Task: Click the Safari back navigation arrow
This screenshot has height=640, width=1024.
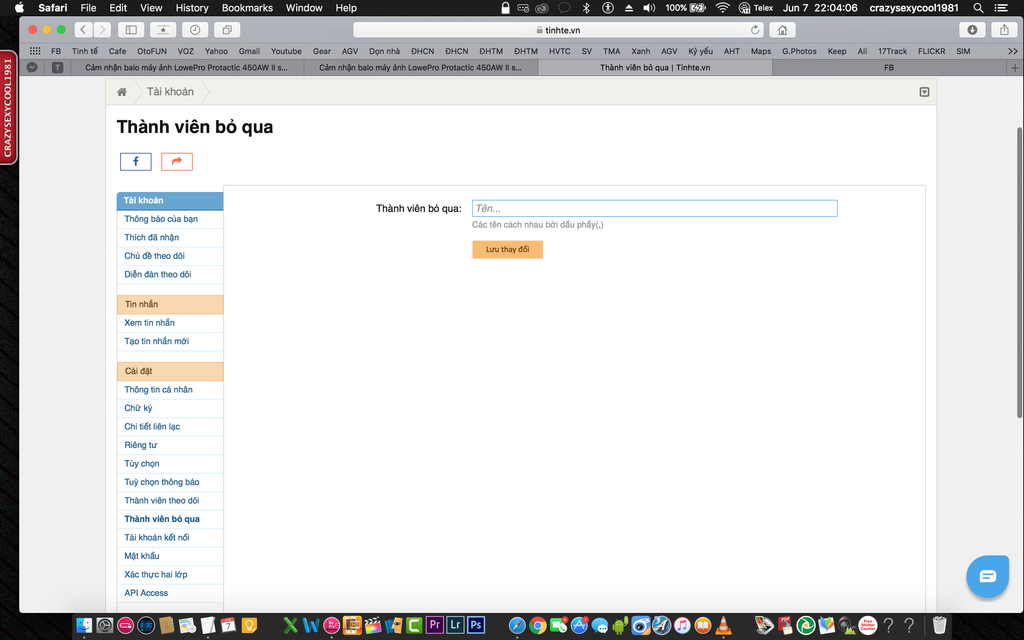Action: pyautogui.click(x=83, y=30)
